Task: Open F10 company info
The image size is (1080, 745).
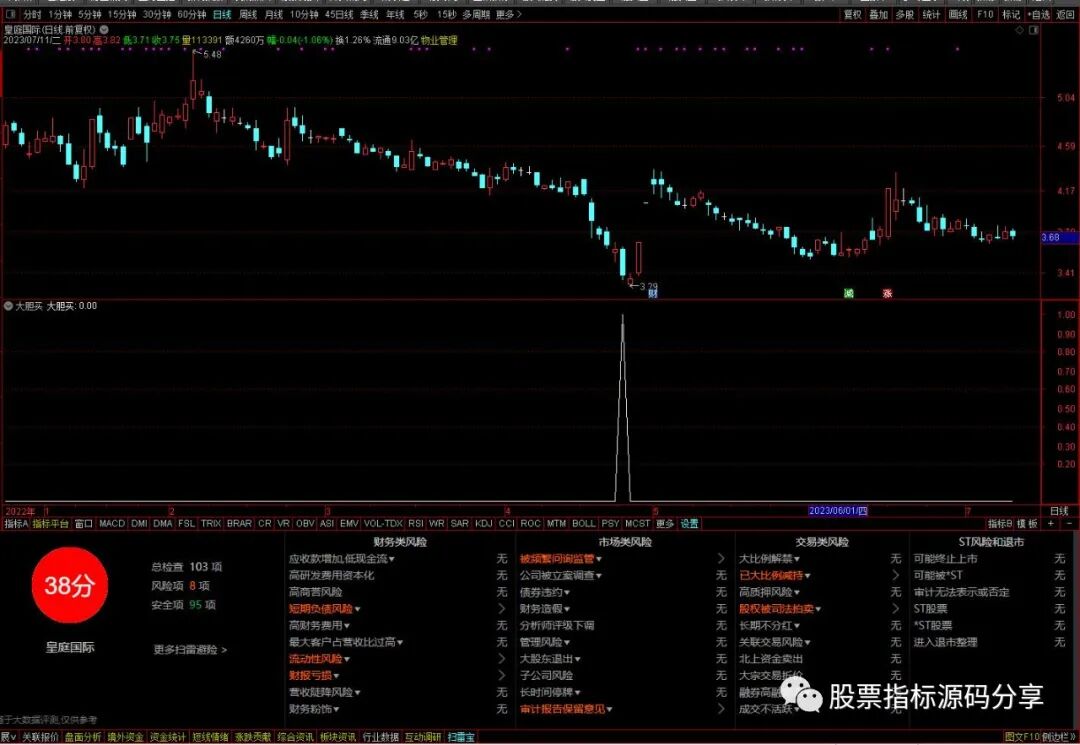Action: [x=985, y=14]
